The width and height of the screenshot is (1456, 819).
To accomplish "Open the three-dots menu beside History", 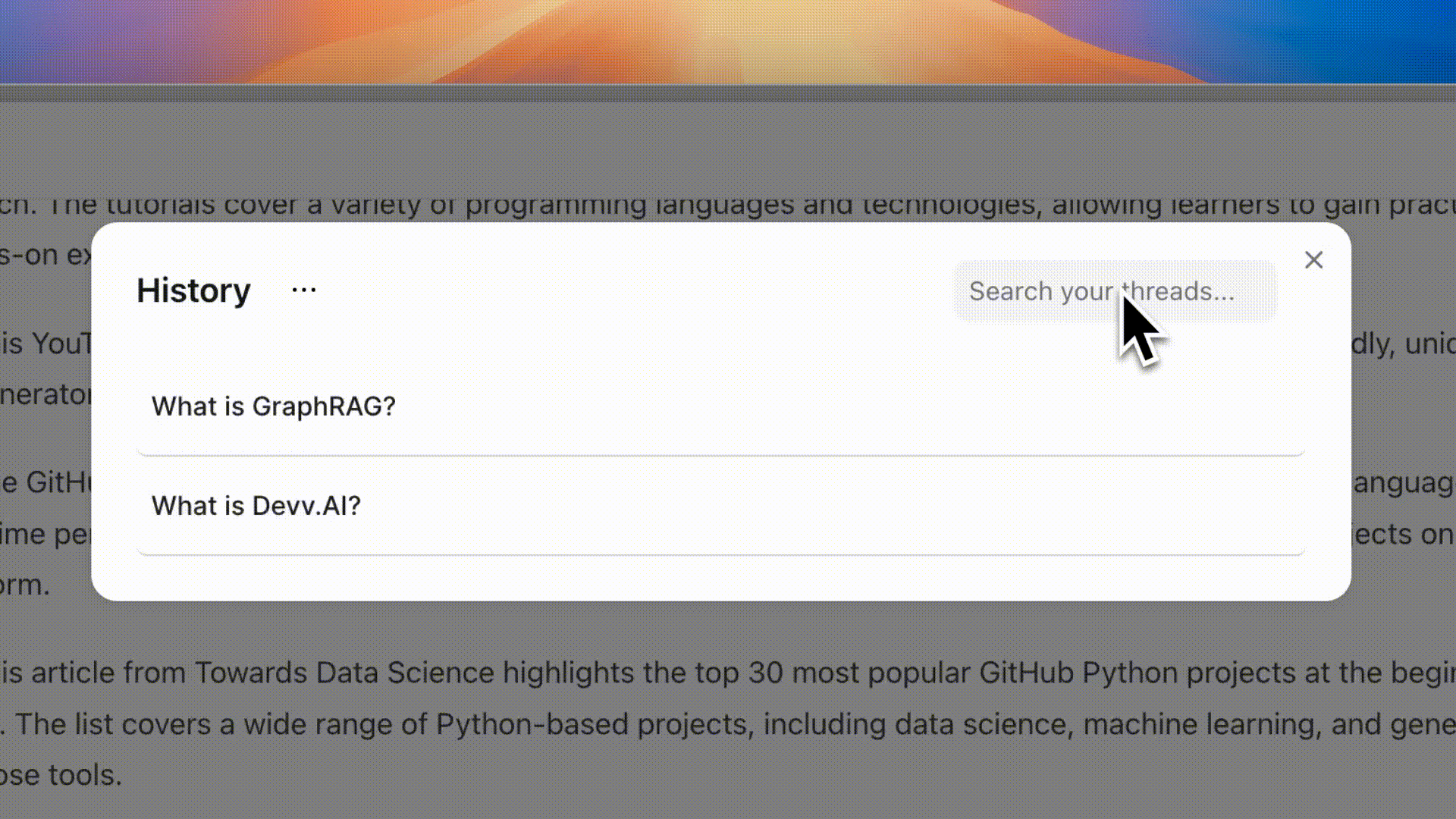I will [x=304, y=290].
